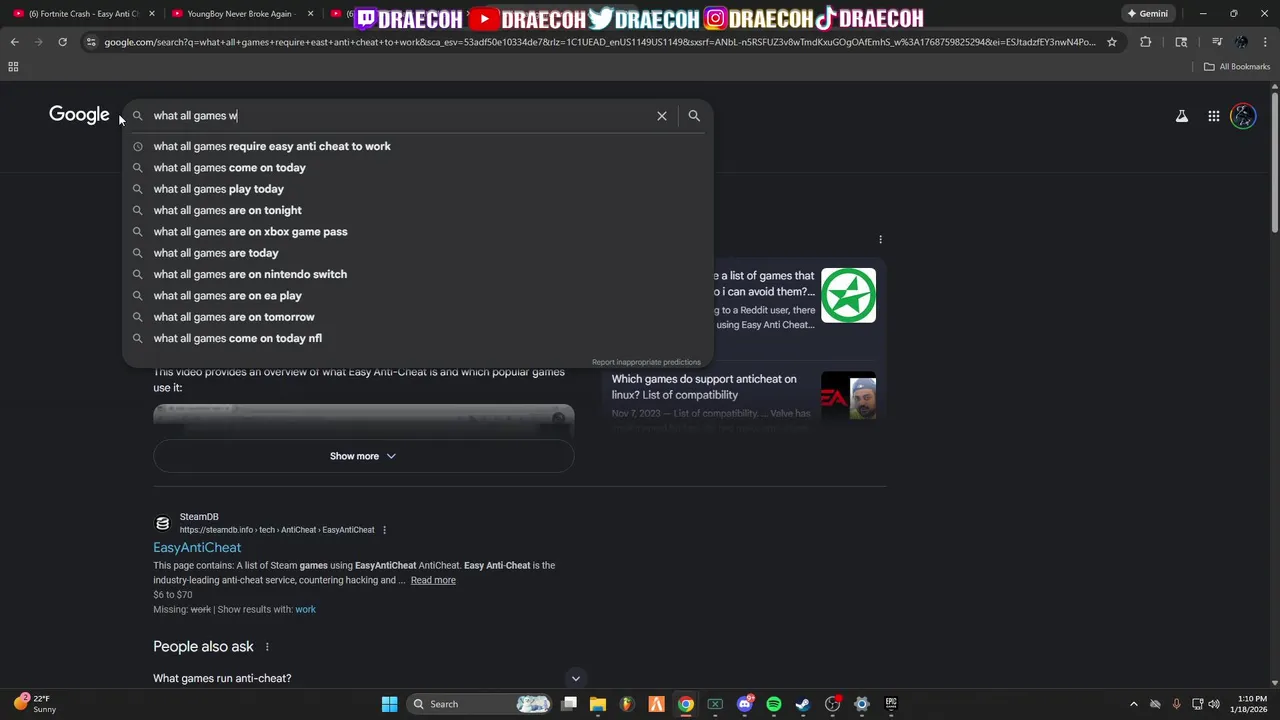Open the Google apps grid
1280x720 pixels.
[x=1214, y=116]
